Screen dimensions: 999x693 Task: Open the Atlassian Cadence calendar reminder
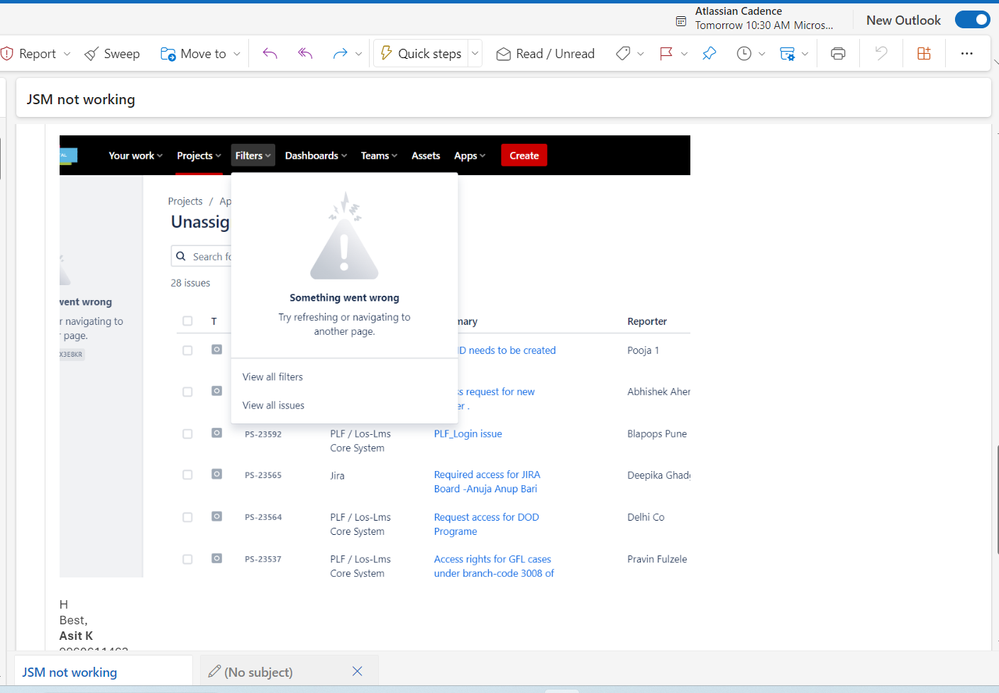click(763, 18)
